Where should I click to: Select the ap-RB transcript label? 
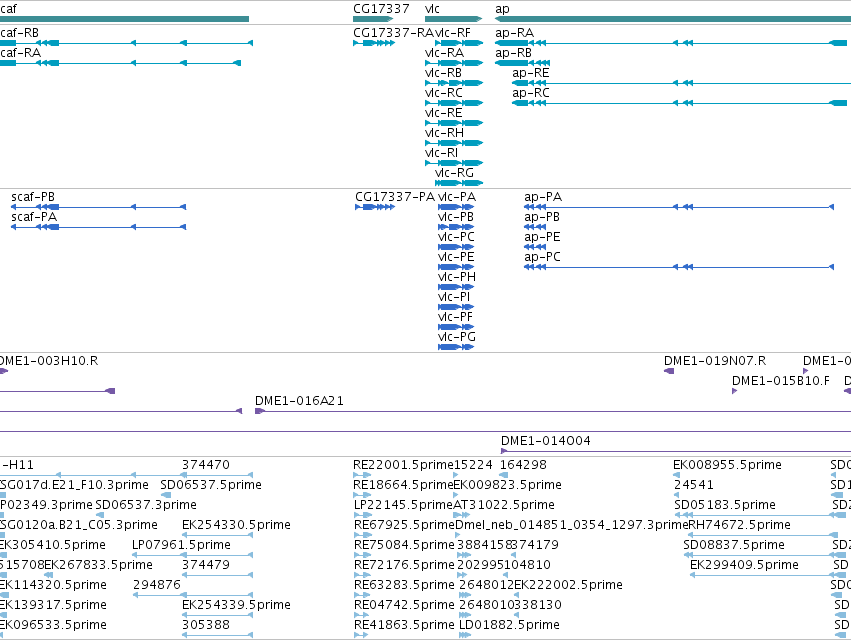click(513, 53)
